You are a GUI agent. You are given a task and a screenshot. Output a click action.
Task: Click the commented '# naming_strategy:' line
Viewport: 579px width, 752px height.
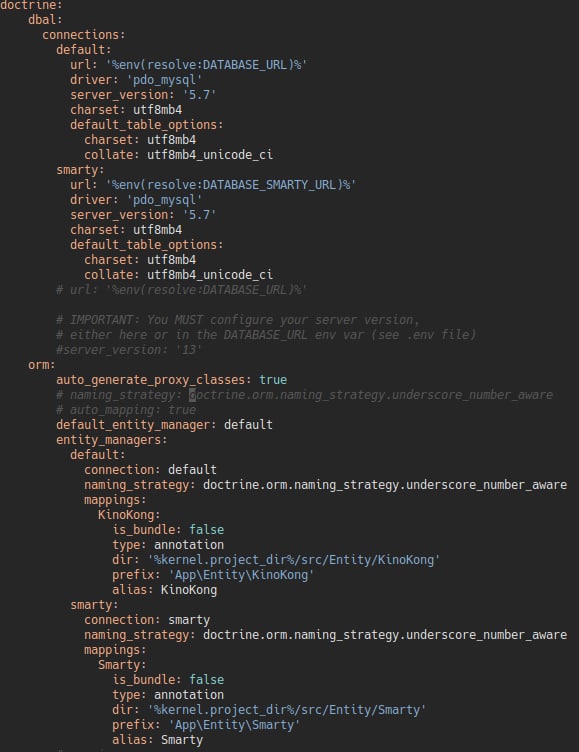pyautogui.click(x=305, y=395)
